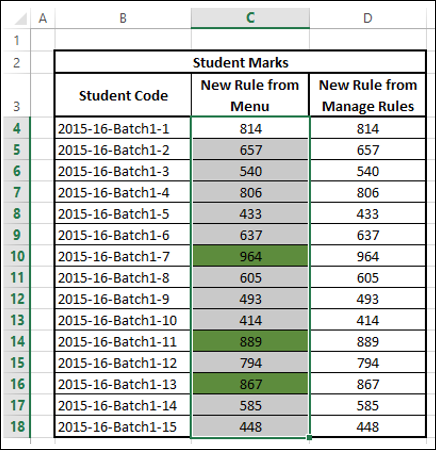Click gray cell 605 in column C

(250, 278)
